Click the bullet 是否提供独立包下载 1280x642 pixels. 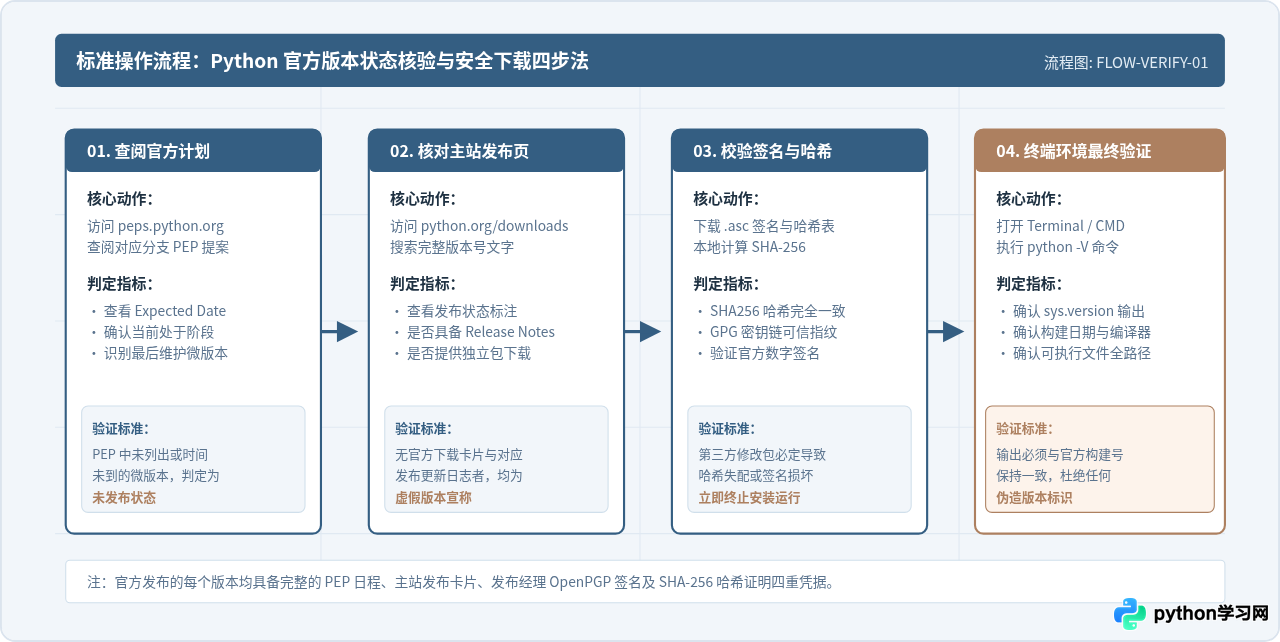tap(469, 353)
